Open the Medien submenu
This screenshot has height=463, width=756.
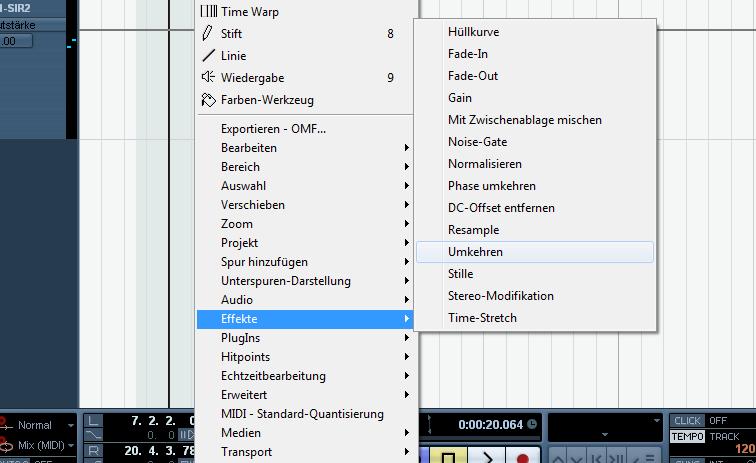[x=307, y=433]
